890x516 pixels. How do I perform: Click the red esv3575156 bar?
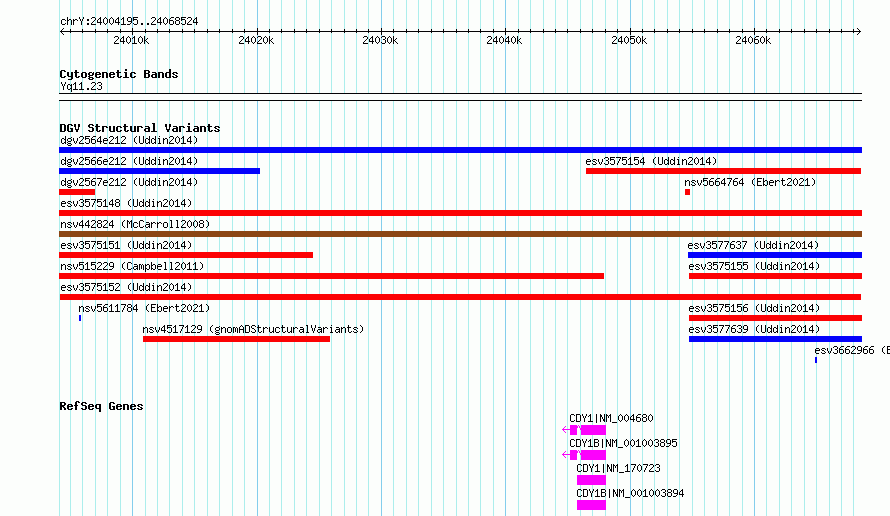775,318
